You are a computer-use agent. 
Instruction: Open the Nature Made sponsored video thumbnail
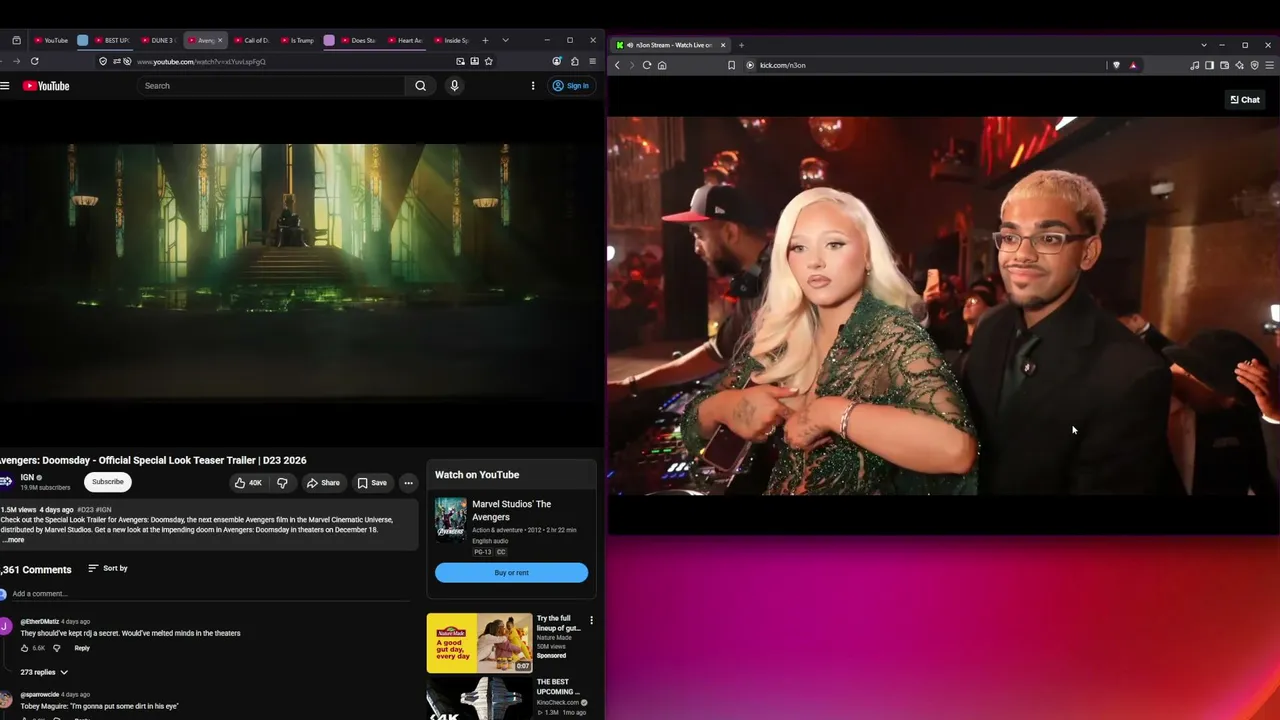tap(480, 643)
